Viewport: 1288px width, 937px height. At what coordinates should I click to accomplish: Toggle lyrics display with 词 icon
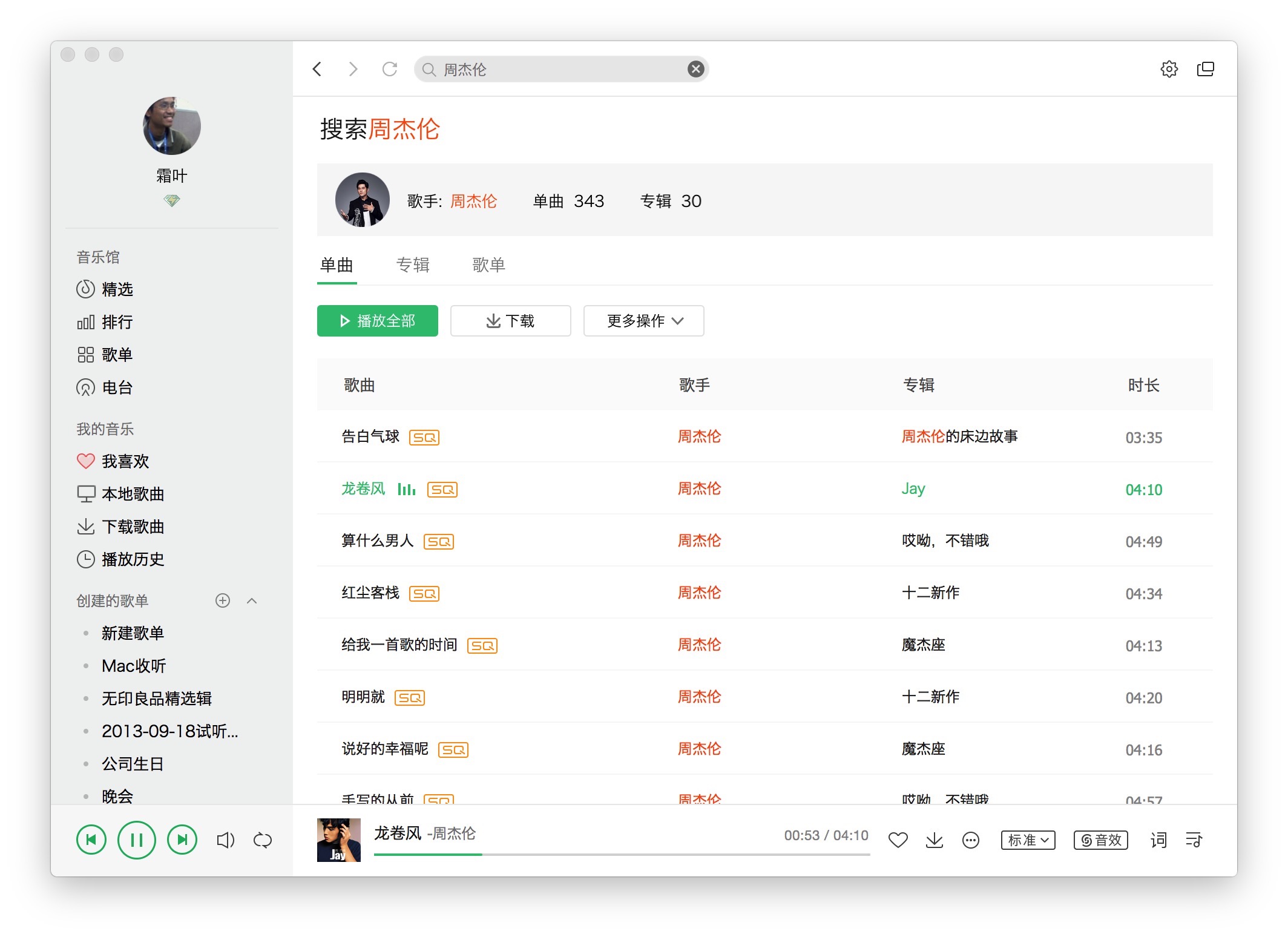1158,840
